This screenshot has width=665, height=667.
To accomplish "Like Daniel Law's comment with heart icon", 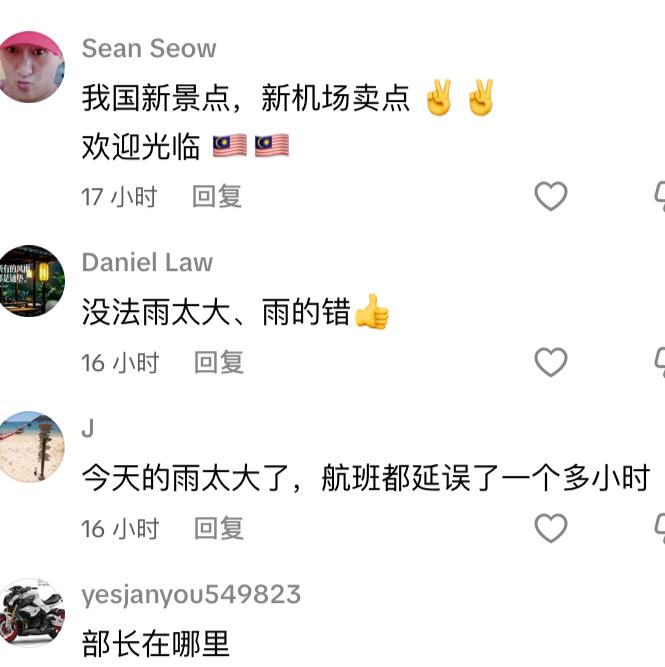I will coord(551,362).
